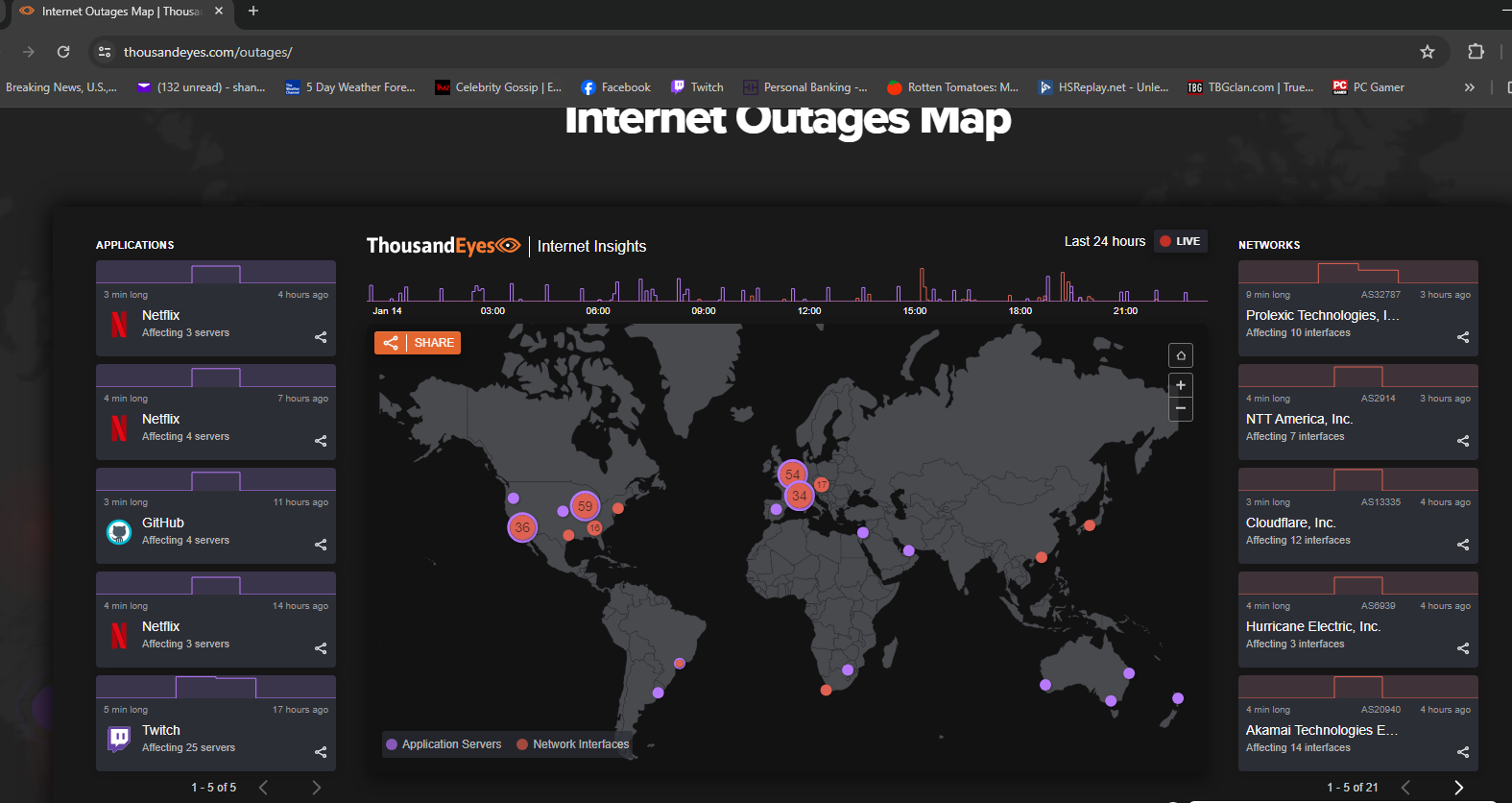Share the 14-hours-ago Netflix outage card

(321, 648)
